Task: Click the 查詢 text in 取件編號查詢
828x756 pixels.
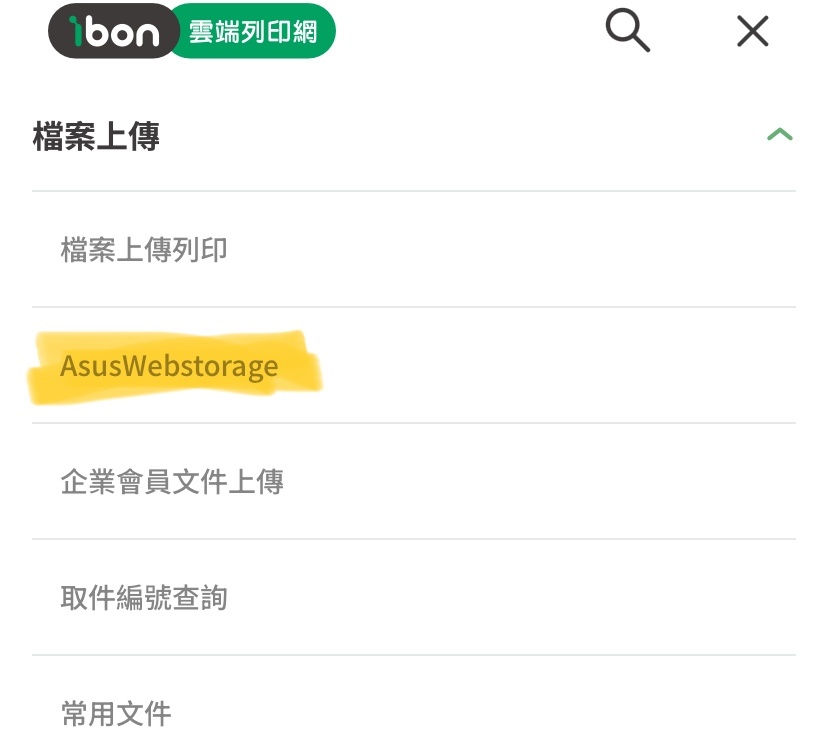Action: point(200,598)
